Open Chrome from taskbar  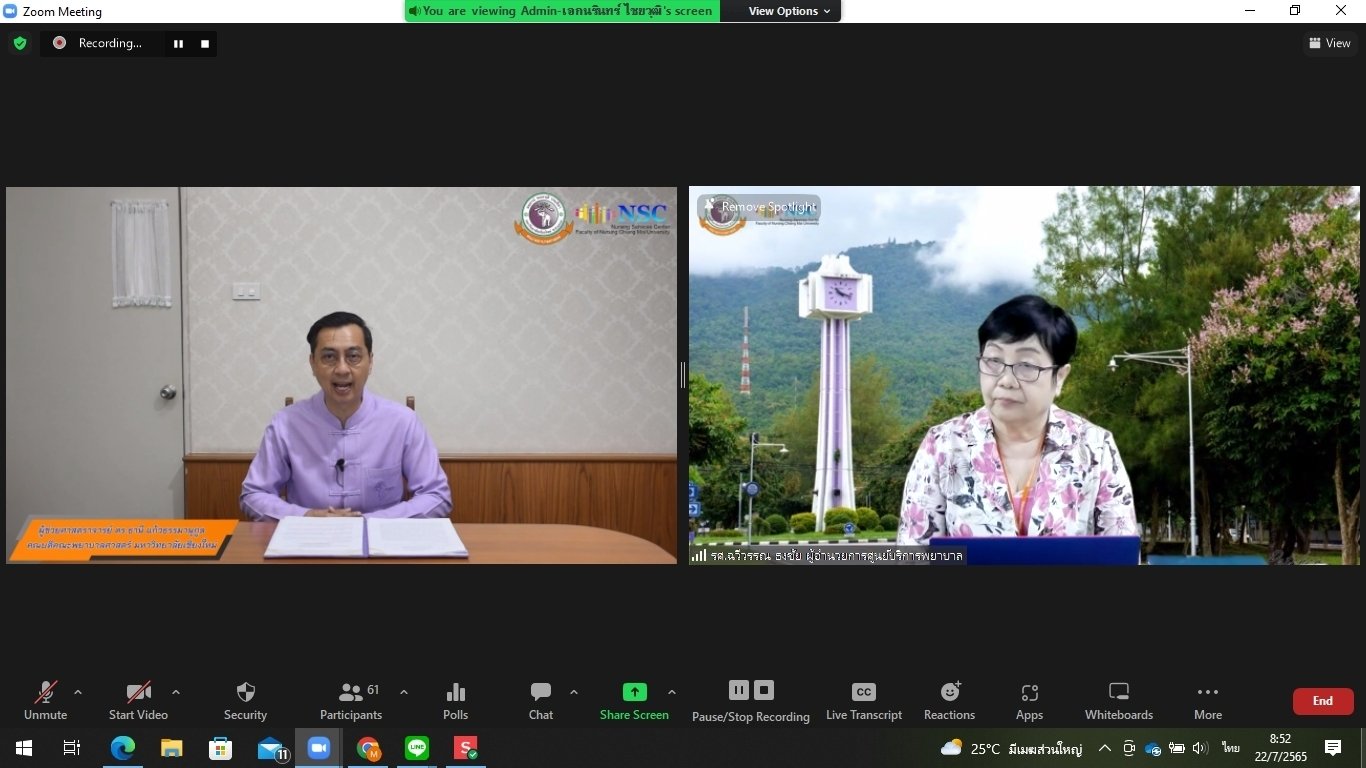[368, 748]
